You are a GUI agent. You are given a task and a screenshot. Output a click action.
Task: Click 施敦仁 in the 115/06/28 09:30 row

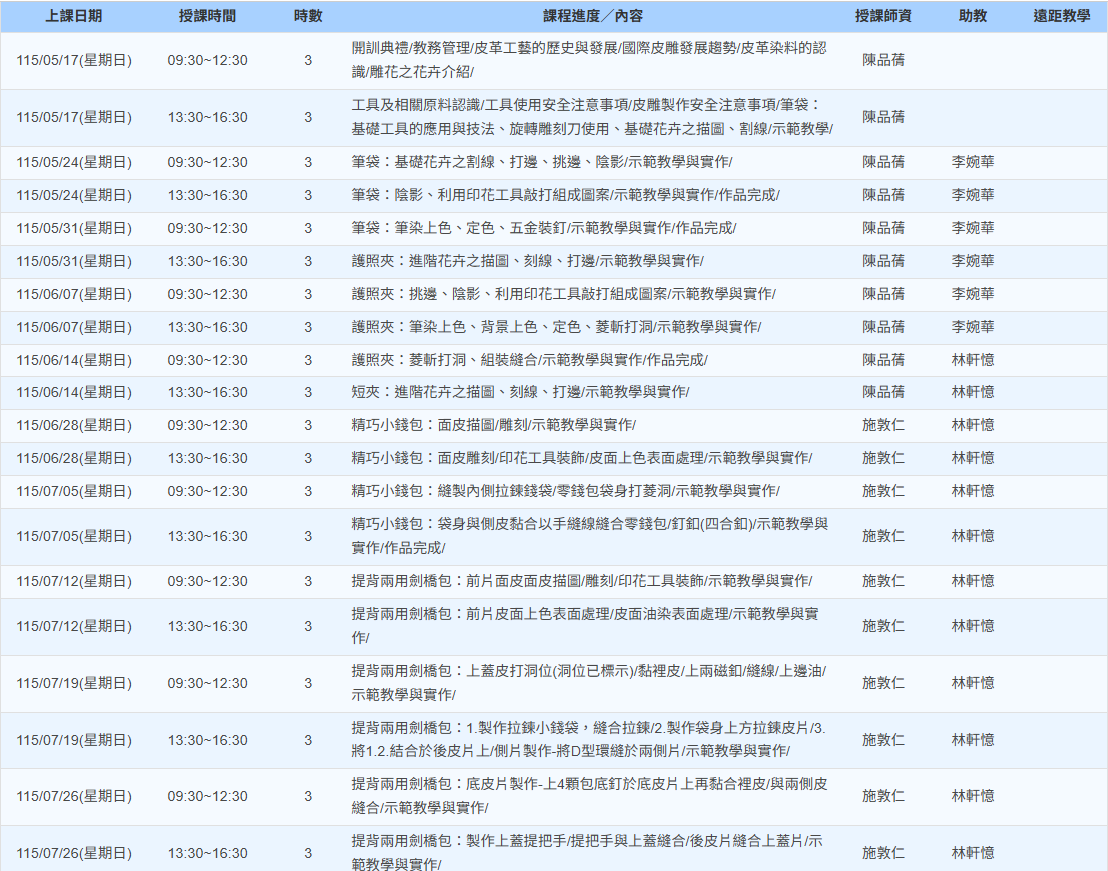coord(883,425)
